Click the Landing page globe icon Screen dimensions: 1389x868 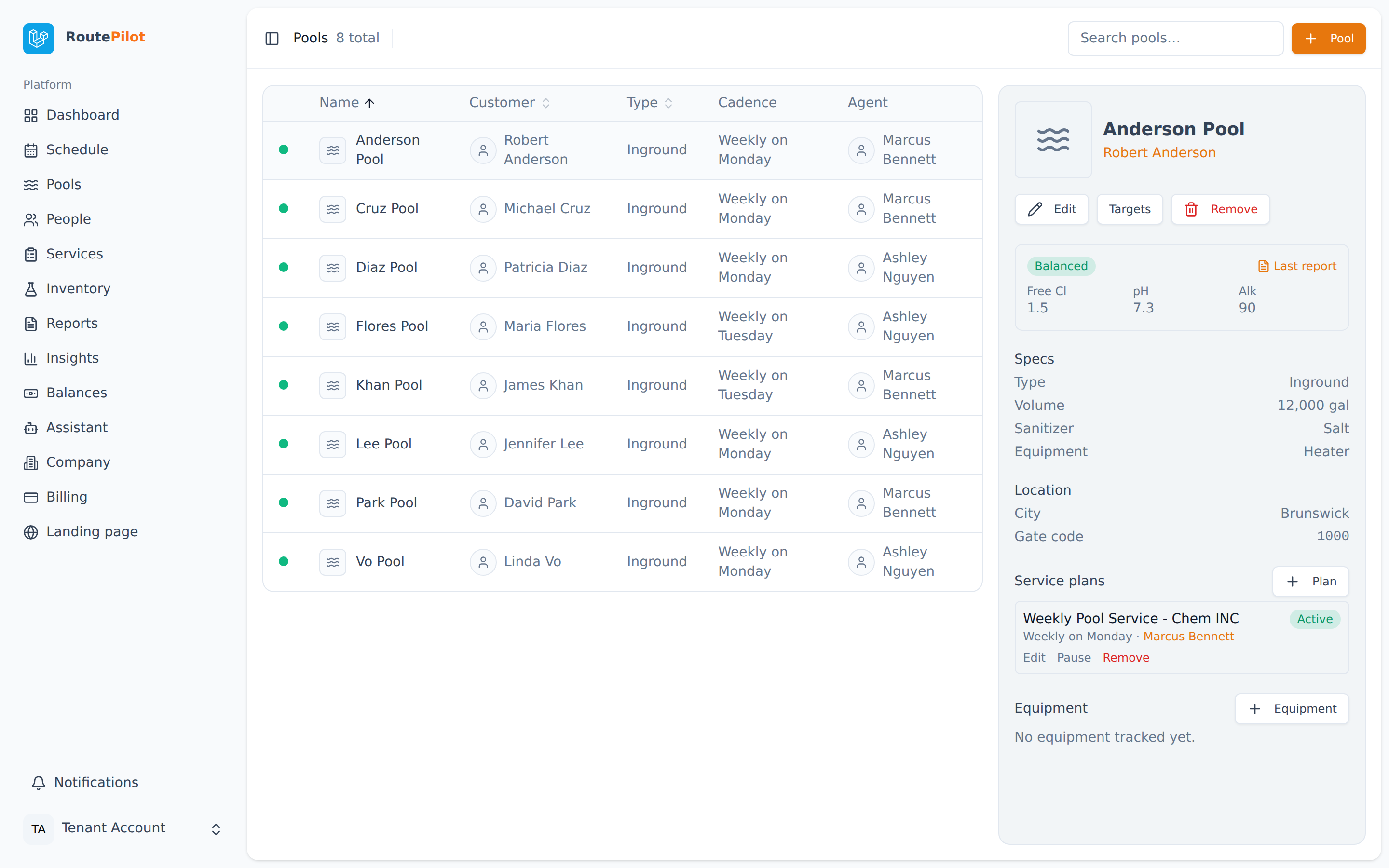[x=31, y=532]
